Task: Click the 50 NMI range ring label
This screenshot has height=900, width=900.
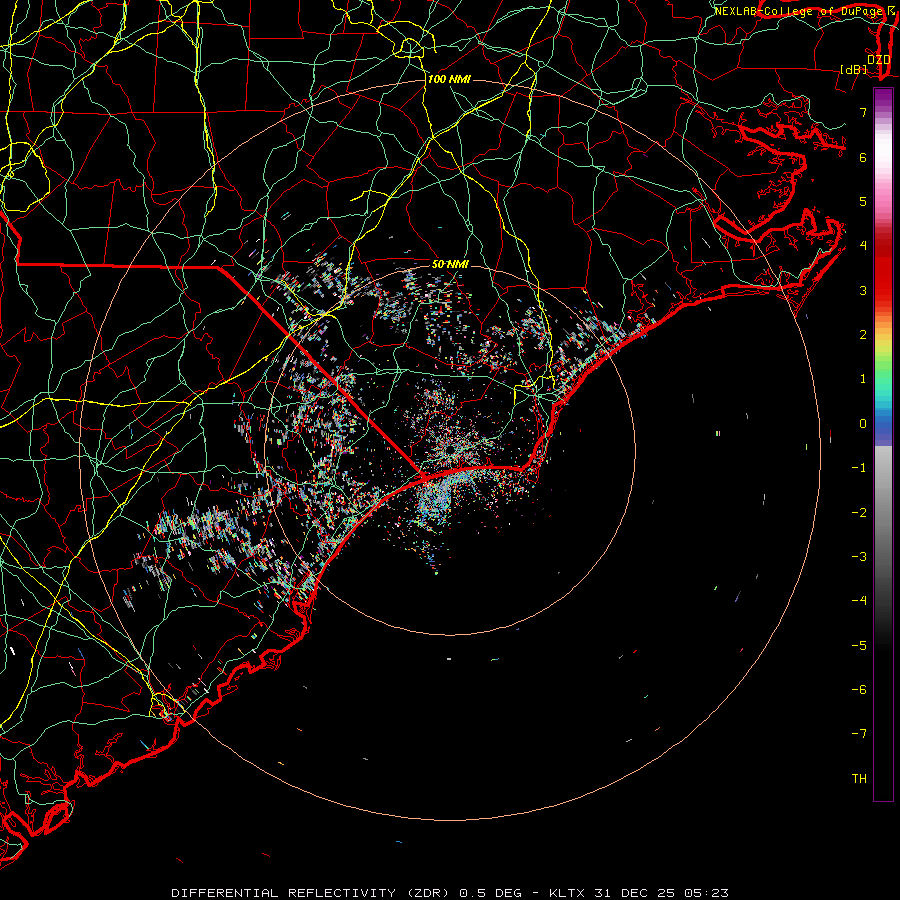Action: (451, 264)
